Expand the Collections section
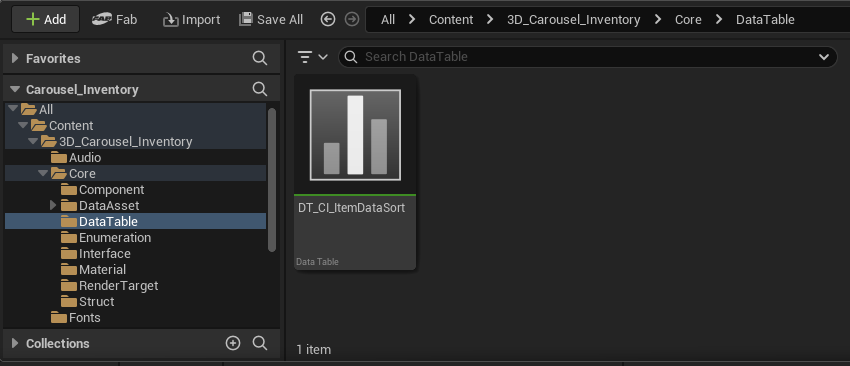Viewport: 850px width, 366px height. coord(15,343)
